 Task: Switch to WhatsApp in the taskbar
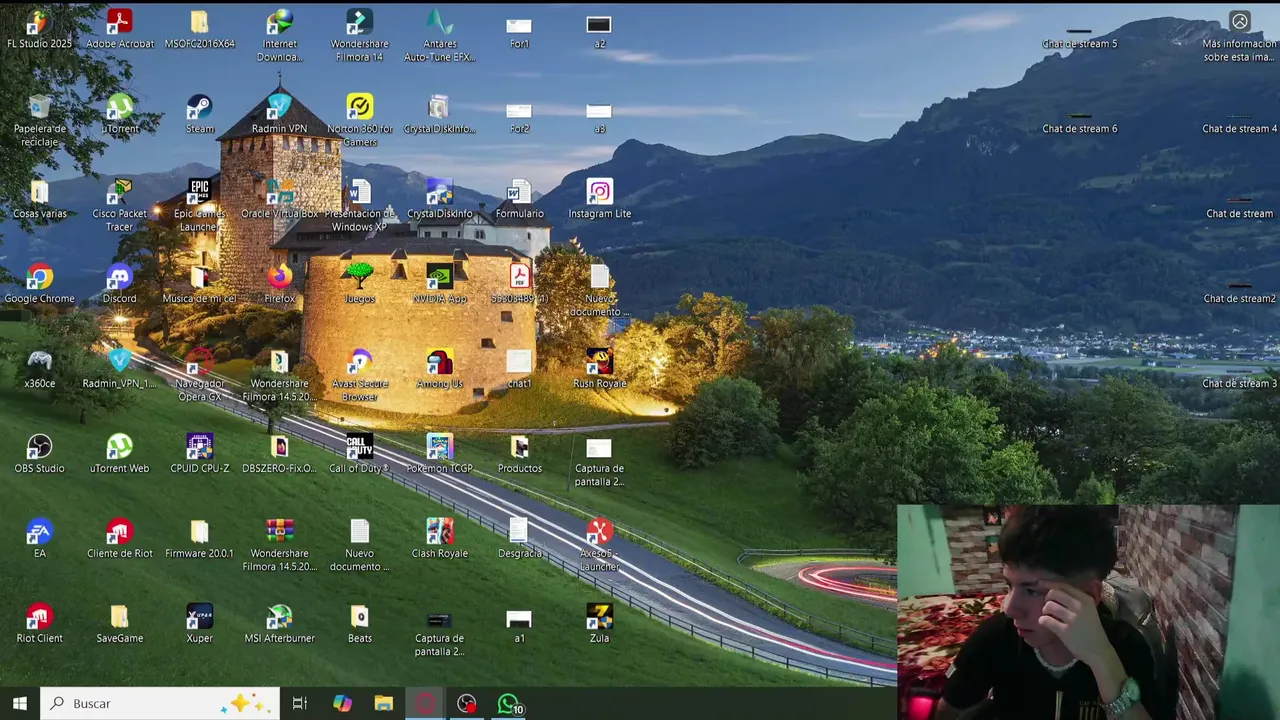coord(508,703)
